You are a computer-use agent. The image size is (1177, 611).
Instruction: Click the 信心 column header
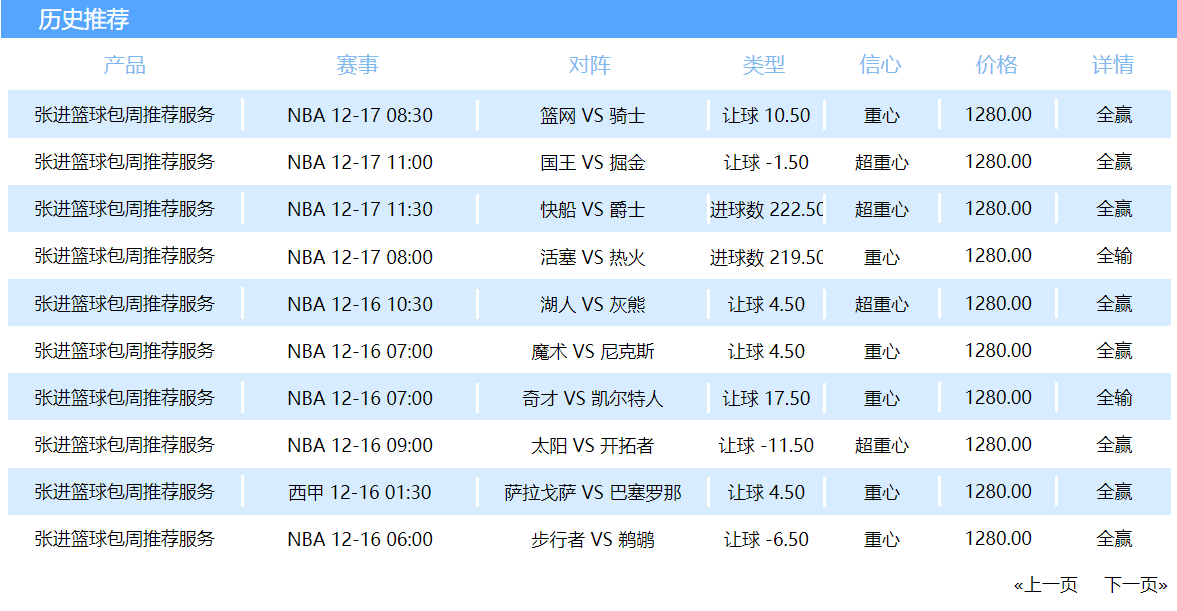880,65
